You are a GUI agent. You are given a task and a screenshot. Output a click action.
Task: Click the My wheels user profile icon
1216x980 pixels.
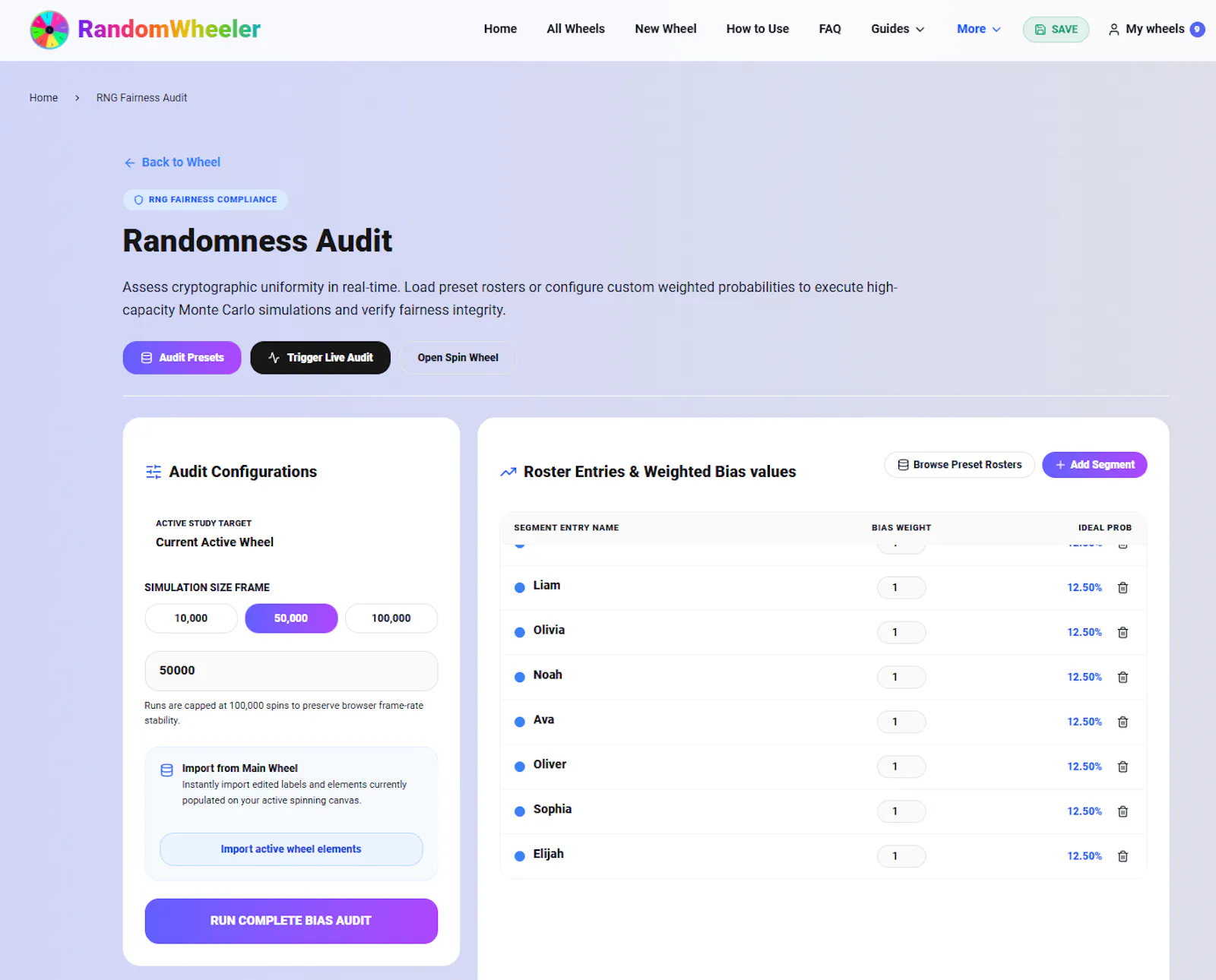1113,30
